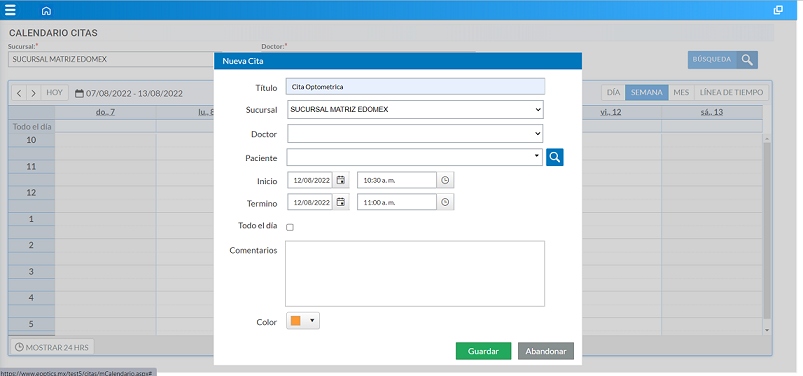
Task: Click the 10 hour row label
Action: 31,140
